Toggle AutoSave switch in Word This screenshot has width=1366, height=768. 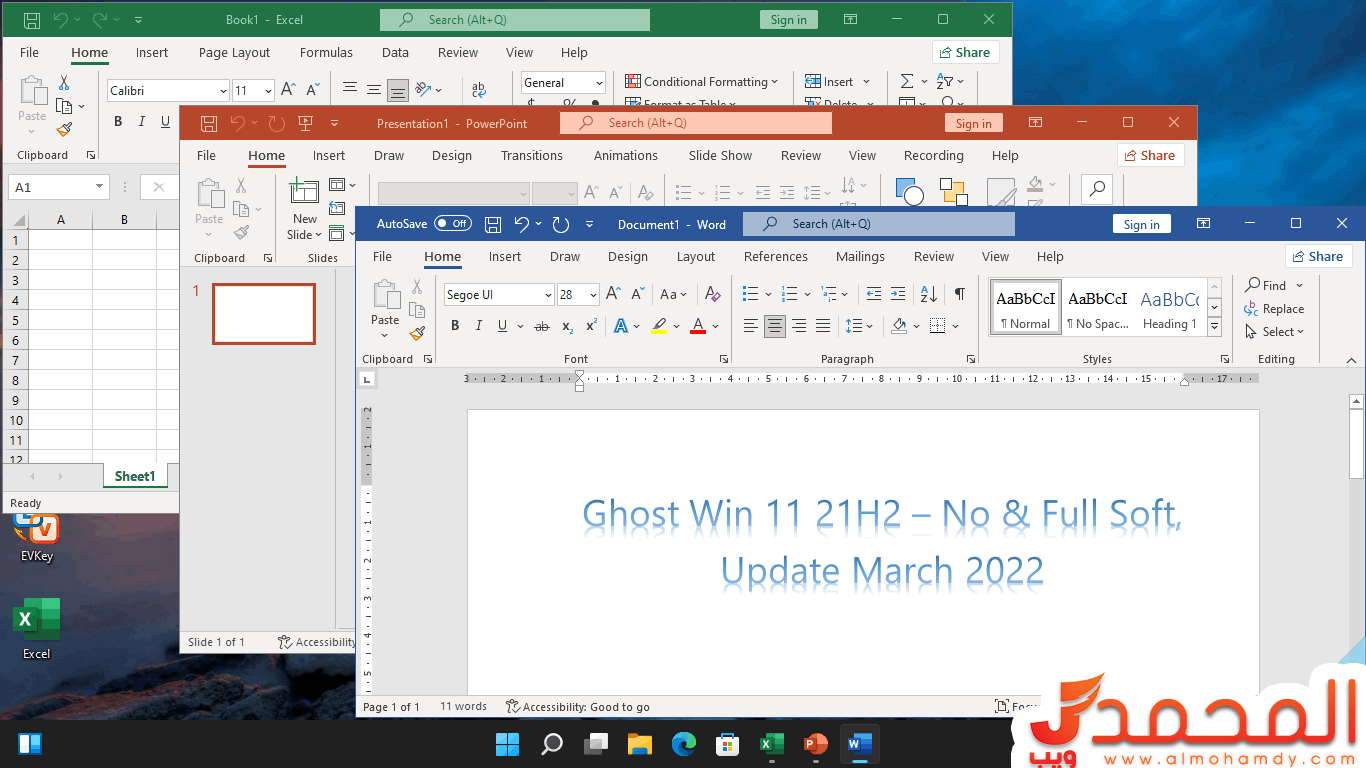point(452,224)
